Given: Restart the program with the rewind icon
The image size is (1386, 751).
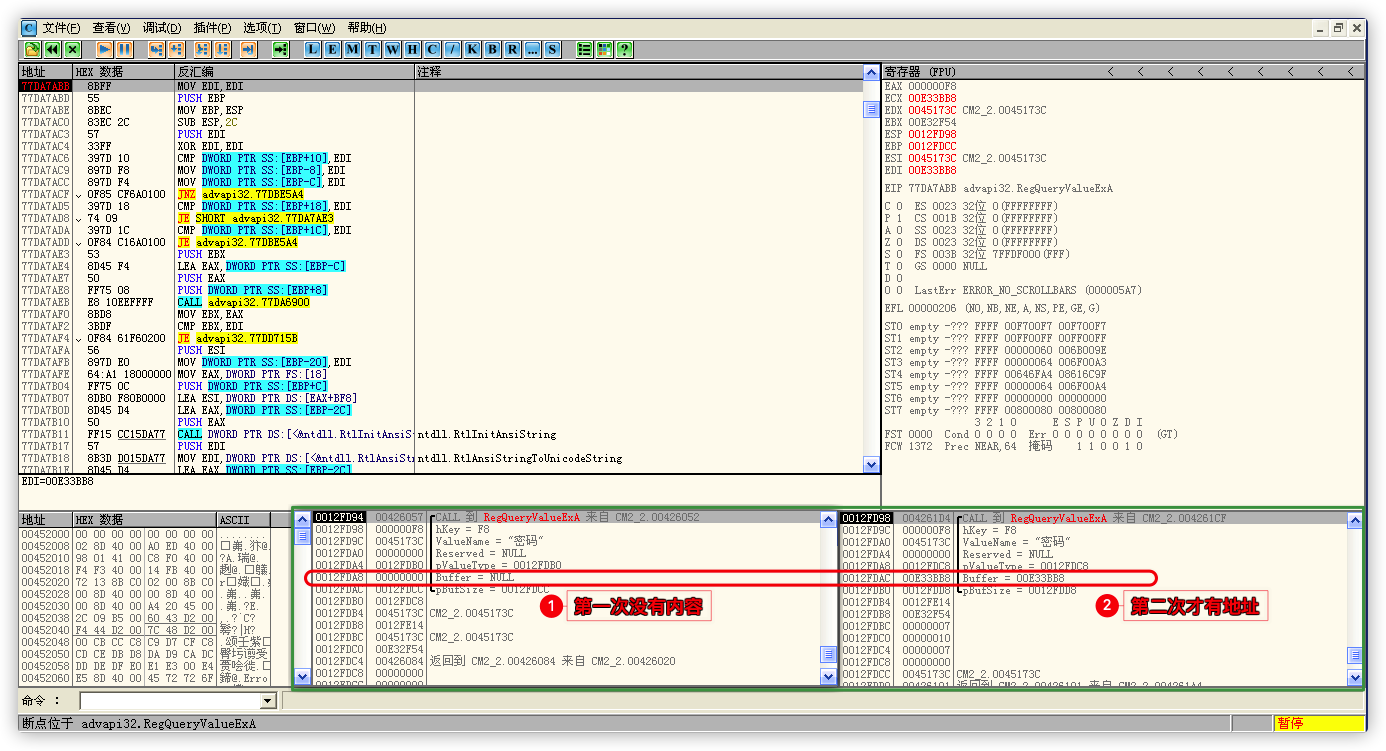Looking at the screenshot, I should [52, 49].
